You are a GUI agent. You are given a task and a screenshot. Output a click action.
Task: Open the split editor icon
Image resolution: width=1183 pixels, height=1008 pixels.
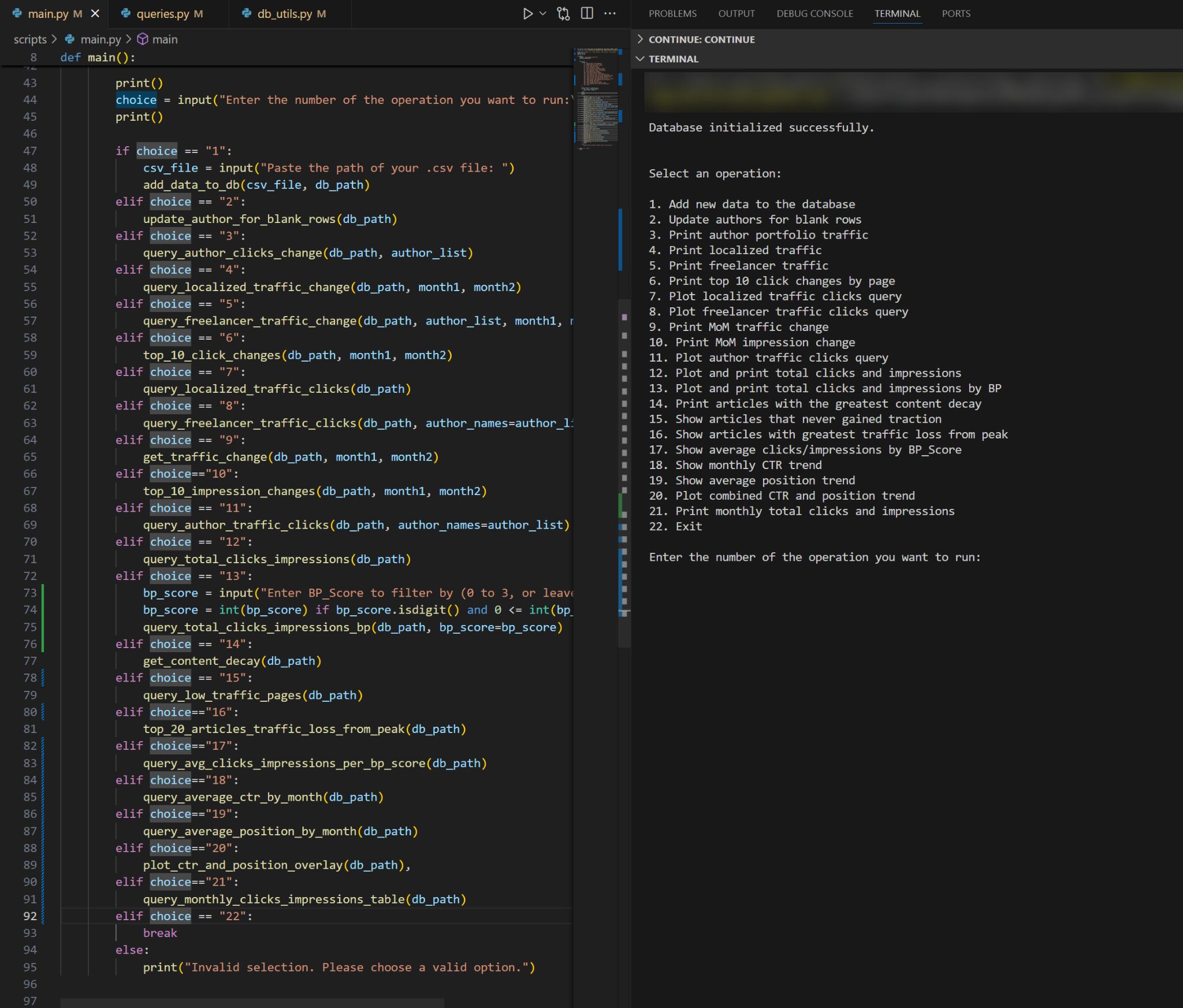pos(586,13)
